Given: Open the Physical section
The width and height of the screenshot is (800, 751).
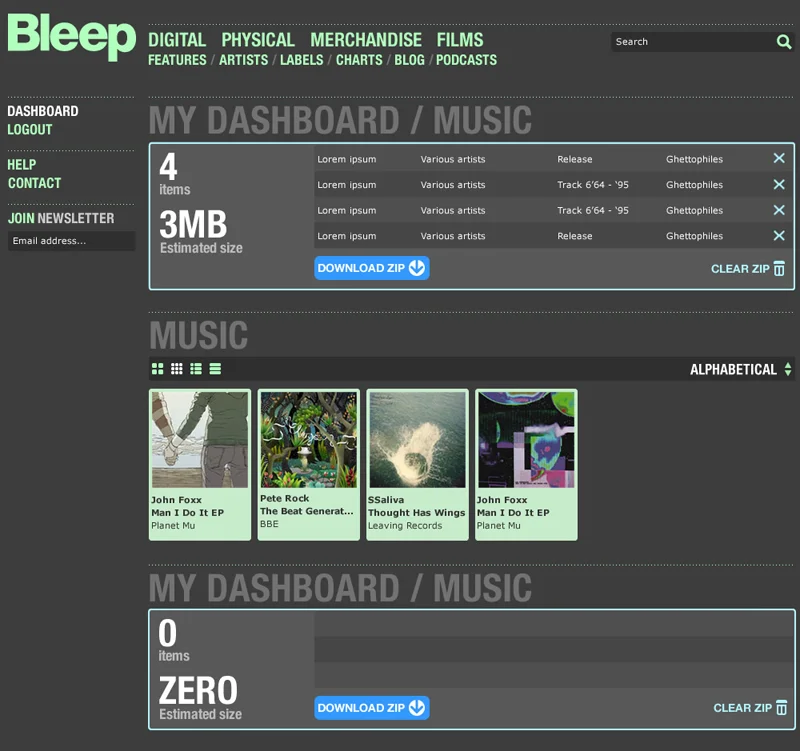Looking at the screenshot, I should coord(258,40).
